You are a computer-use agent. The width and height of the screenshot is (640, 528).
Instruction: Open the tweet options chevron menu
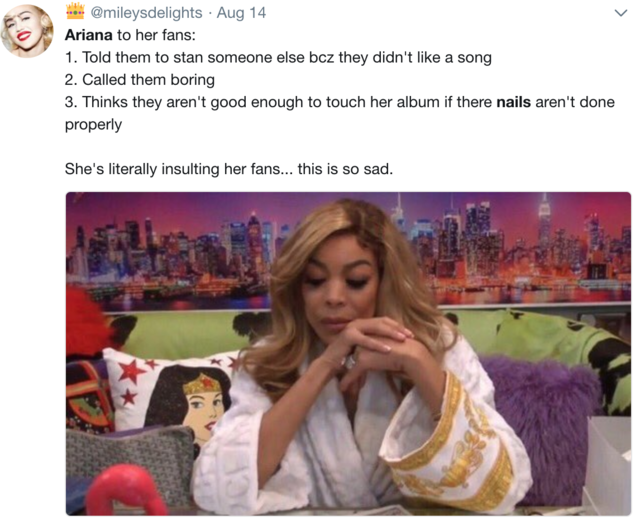point(621,13)
